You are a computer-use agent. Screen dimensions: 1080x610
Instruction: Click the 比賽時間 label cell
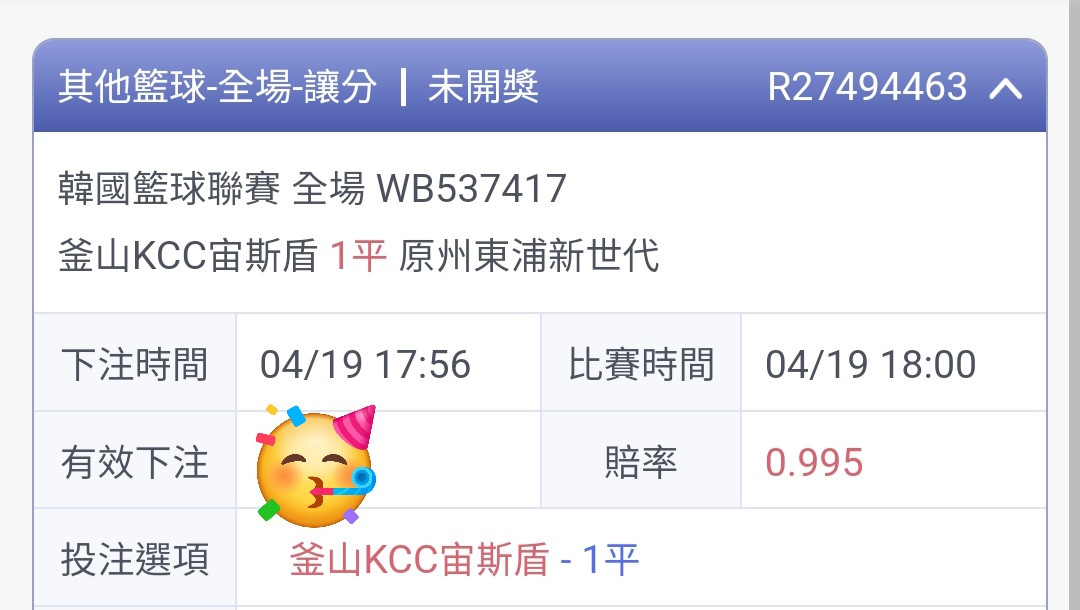tap(641, 363)
